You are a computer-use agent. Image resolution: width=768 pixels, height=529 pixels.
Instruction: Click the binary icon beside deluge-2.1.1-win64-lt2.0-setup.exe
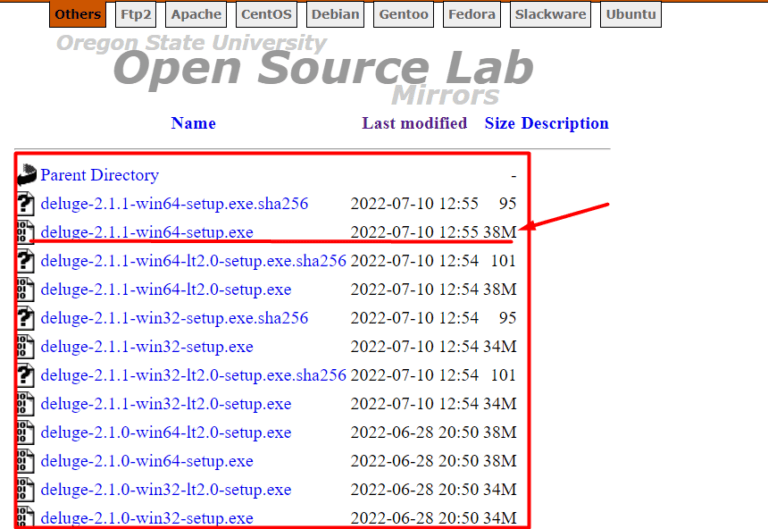(25, 289)
